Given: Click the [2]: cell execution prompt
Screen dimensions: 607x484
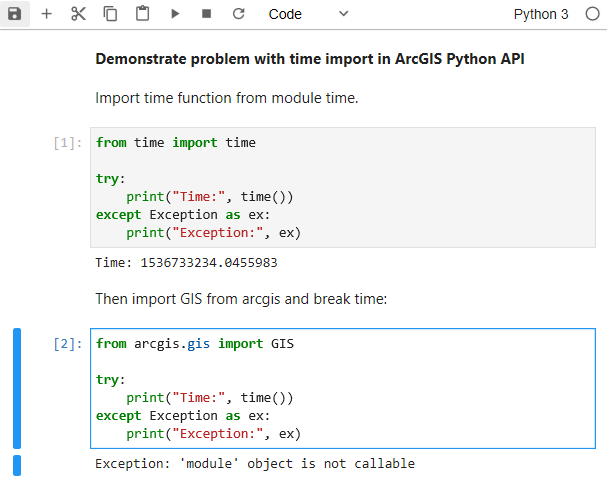Looking at the screenshot, I should 68,344.
